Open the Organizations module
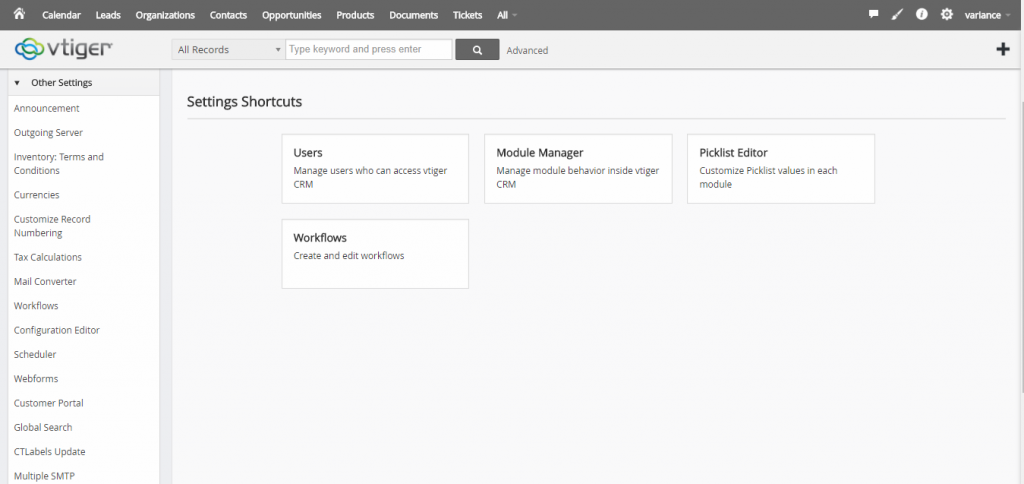Image resolution: width=1024 pixels, height=484 pixels. (x=165, y=15)
